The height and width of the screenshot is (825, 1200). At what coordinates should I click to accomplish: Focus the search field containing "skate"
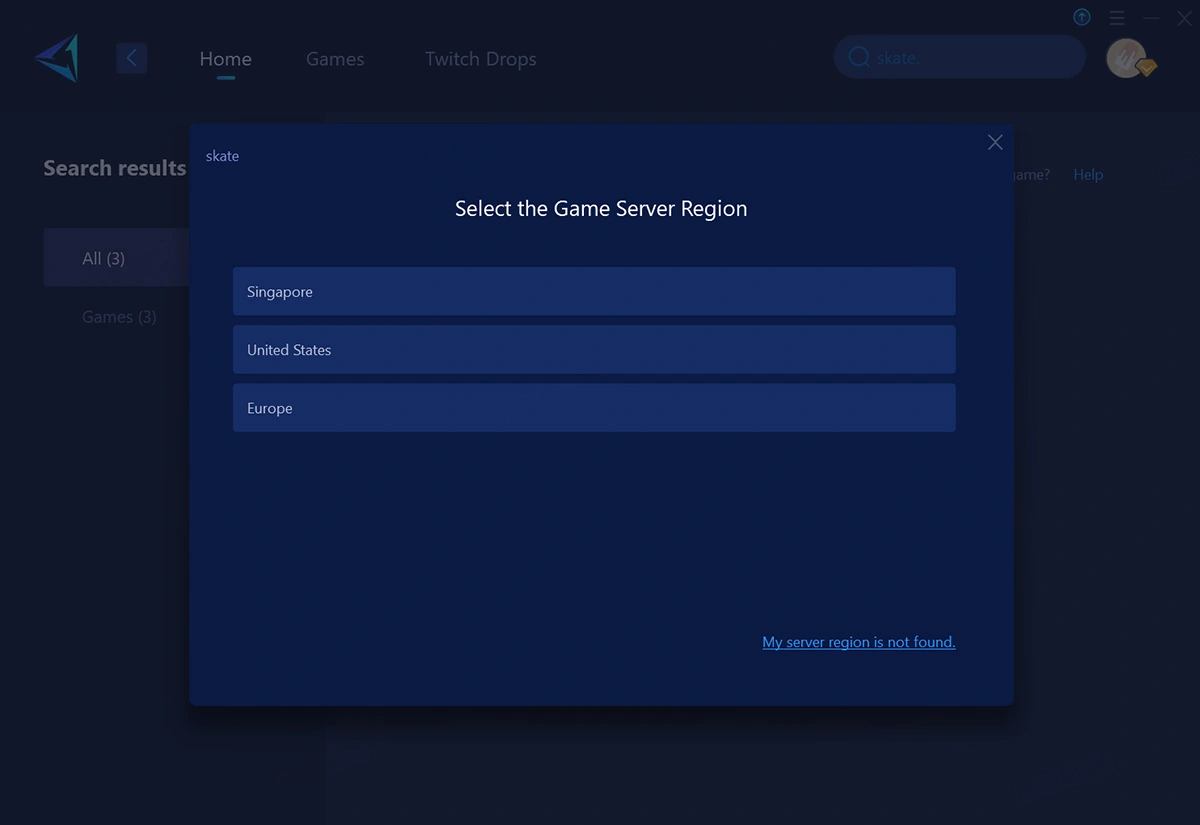coord(970,58)
